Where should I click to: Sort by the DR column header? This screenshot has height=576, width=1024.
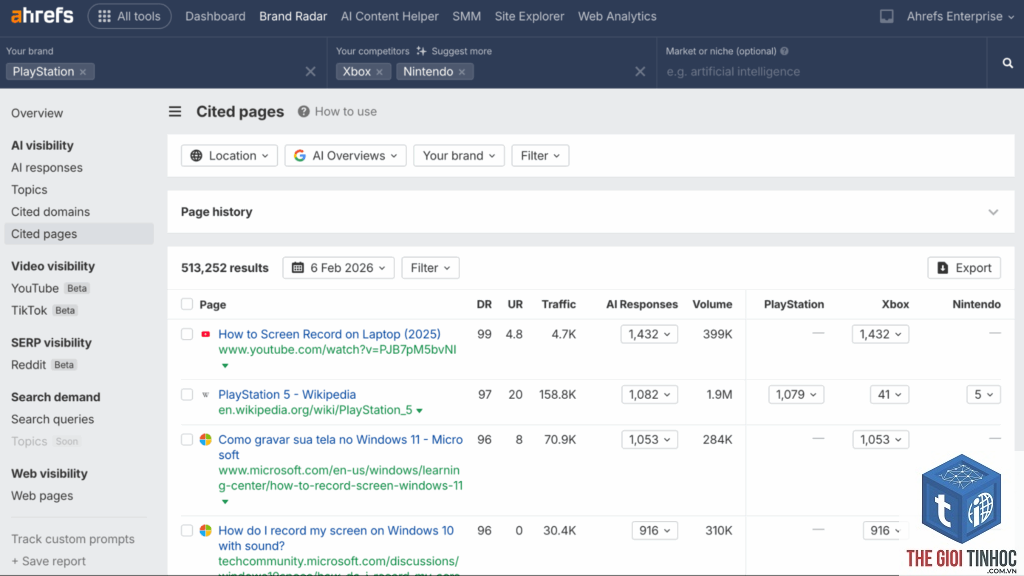point(484,304)
